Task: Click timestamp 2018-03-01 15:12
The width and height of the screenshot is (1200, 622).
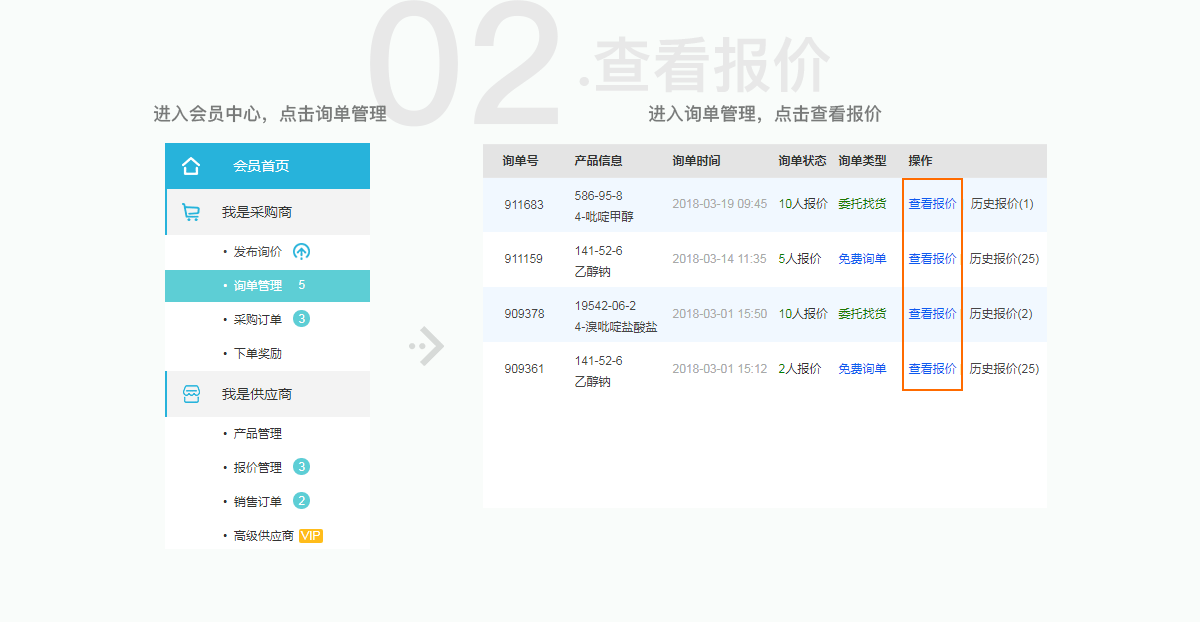Action: coord(720,369)
